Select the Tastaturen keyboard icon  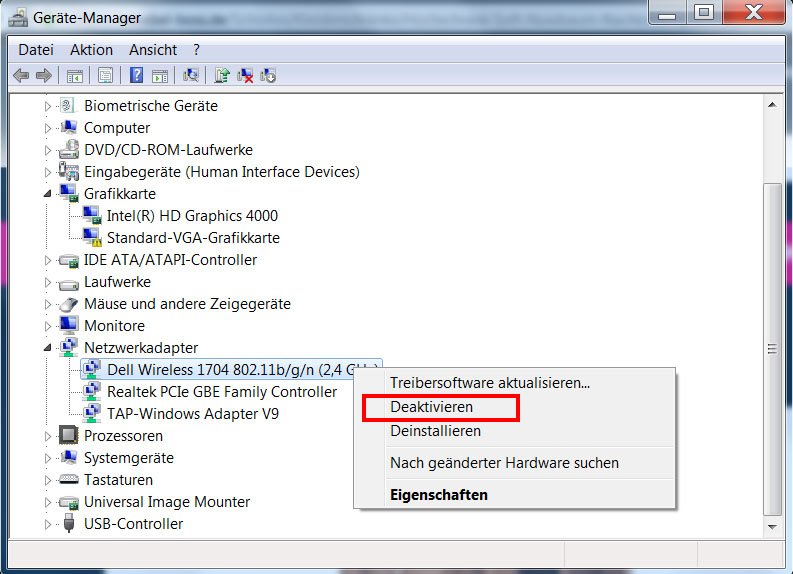(68, 479)
